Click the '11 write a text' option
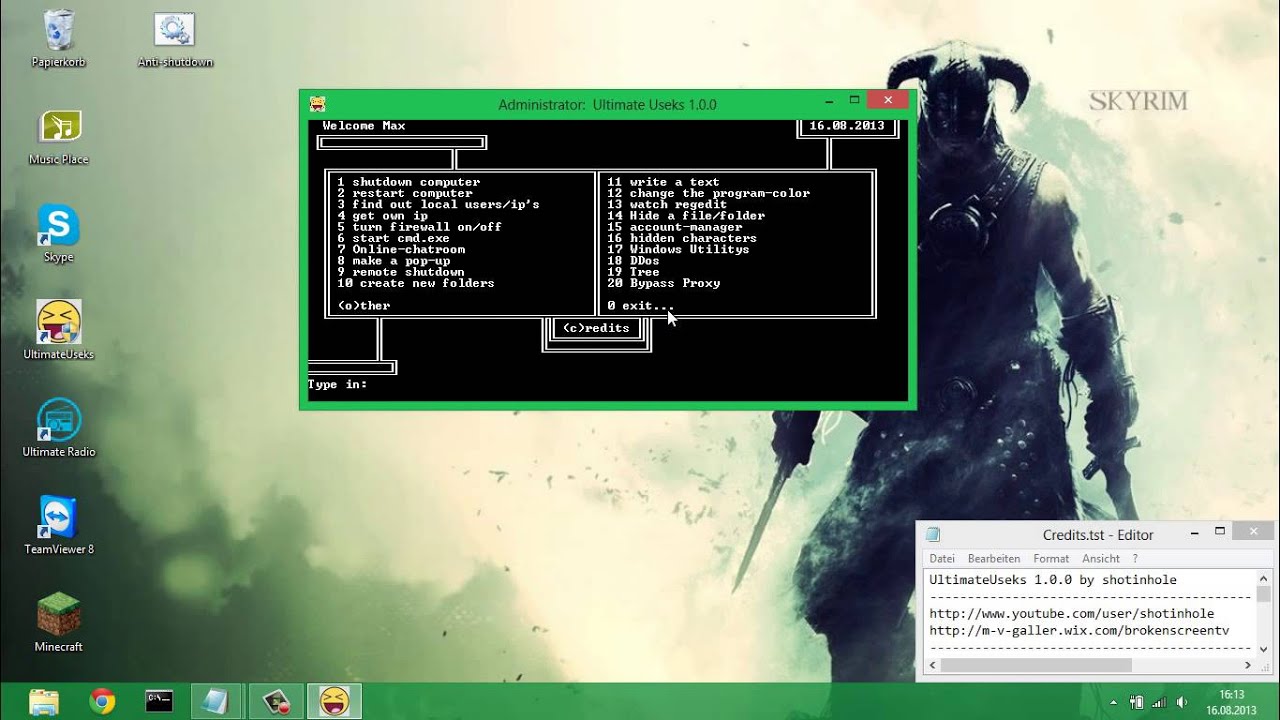The height and width of the screenshot is (720, 1280). tap(664, 182)
